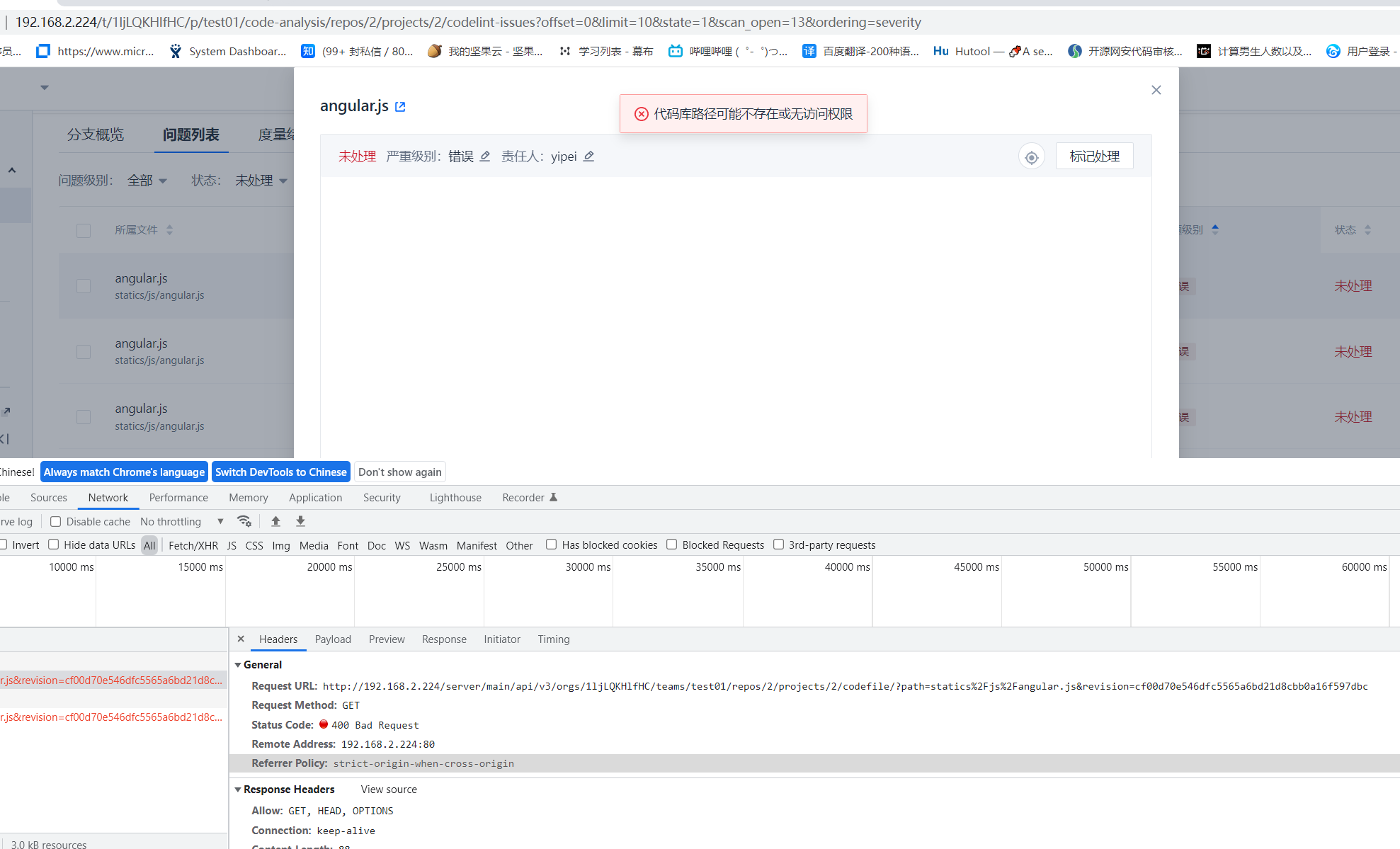
Task: Enable the Disable cache checkbox
Action: click(x=55, y=521)
